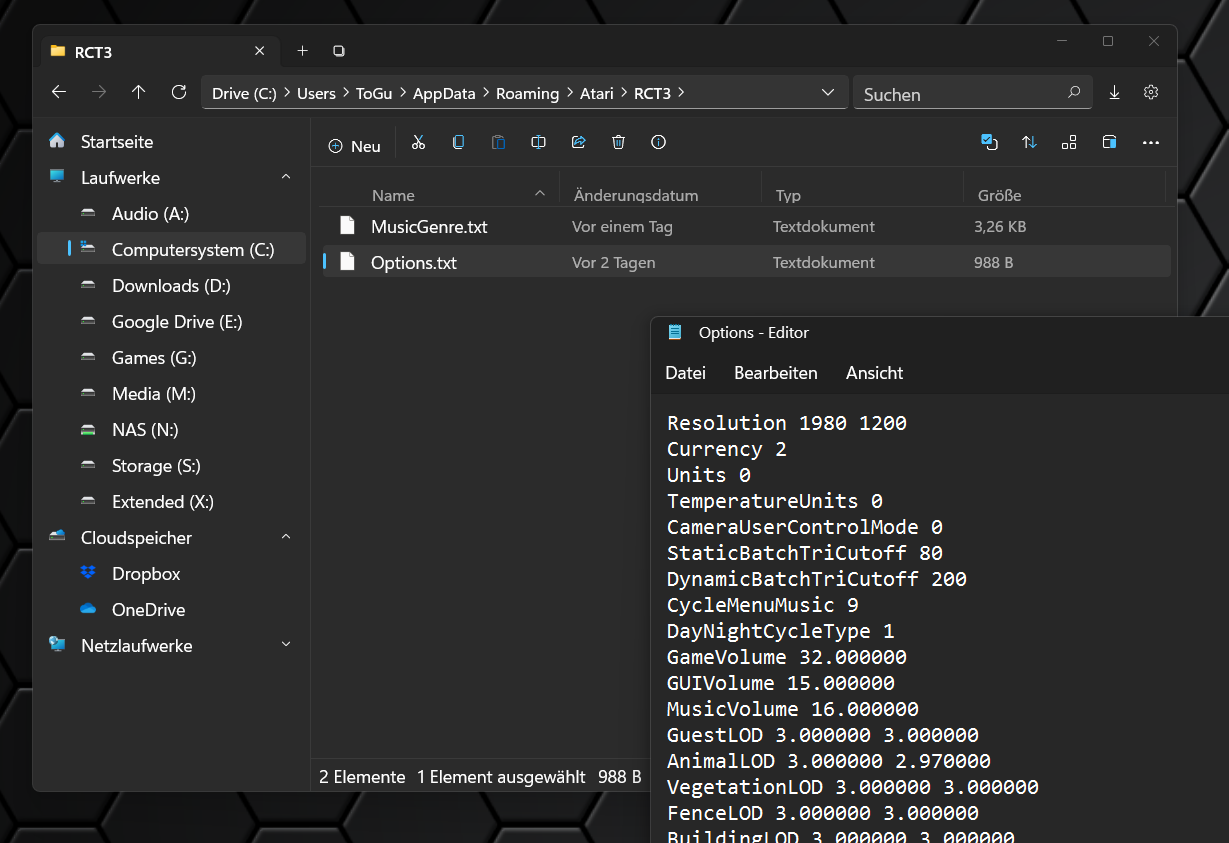This screenshot has width=1229, height=843.
Task: Sort by Typ column header
Action: click(788, 196)
